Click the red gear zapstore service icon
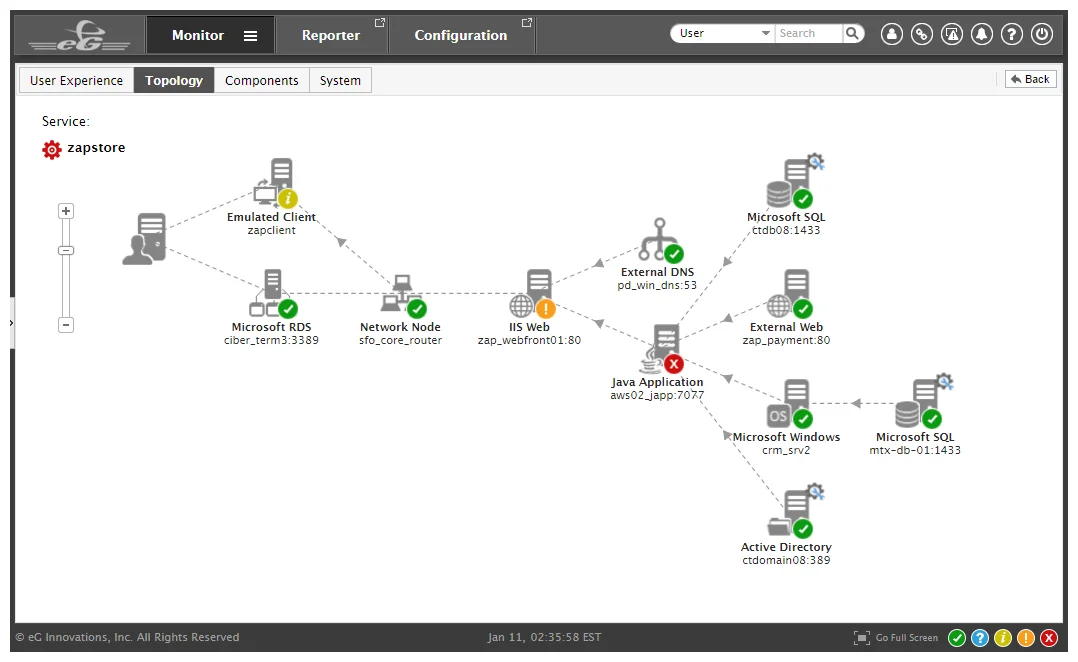Viewport: 1078px width, 662px height. (x=52, y=149)
